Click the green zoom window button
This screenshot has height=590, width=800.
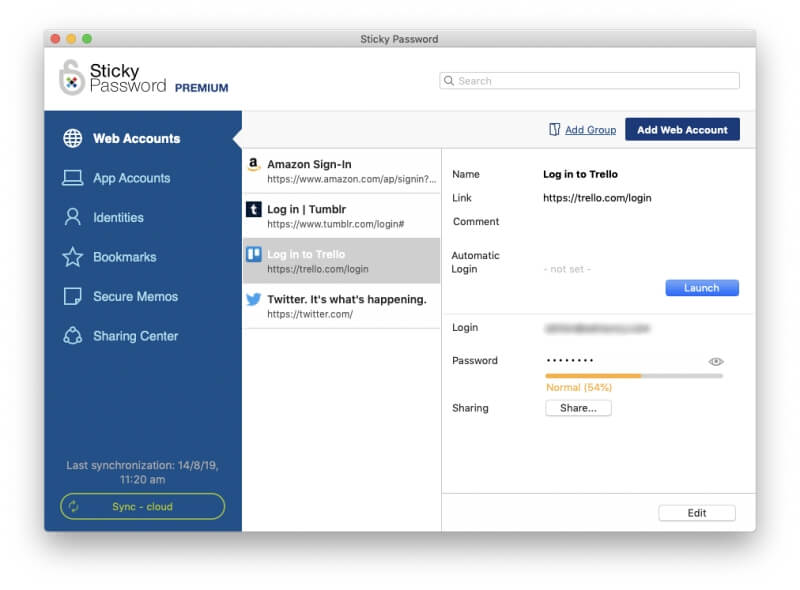click(x=87, y=39)
